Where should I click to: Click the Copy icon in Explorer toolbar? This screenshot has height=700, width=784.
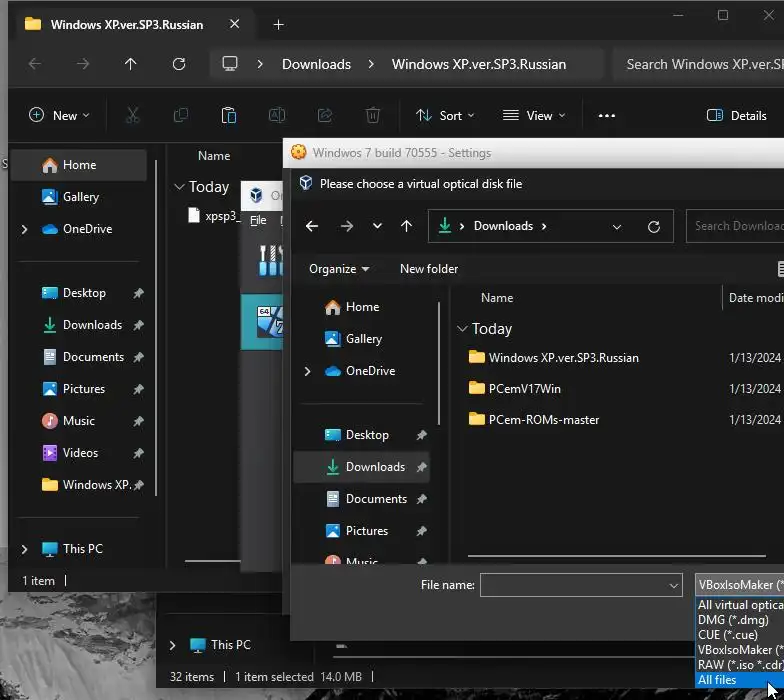click(x=180, y=116)
